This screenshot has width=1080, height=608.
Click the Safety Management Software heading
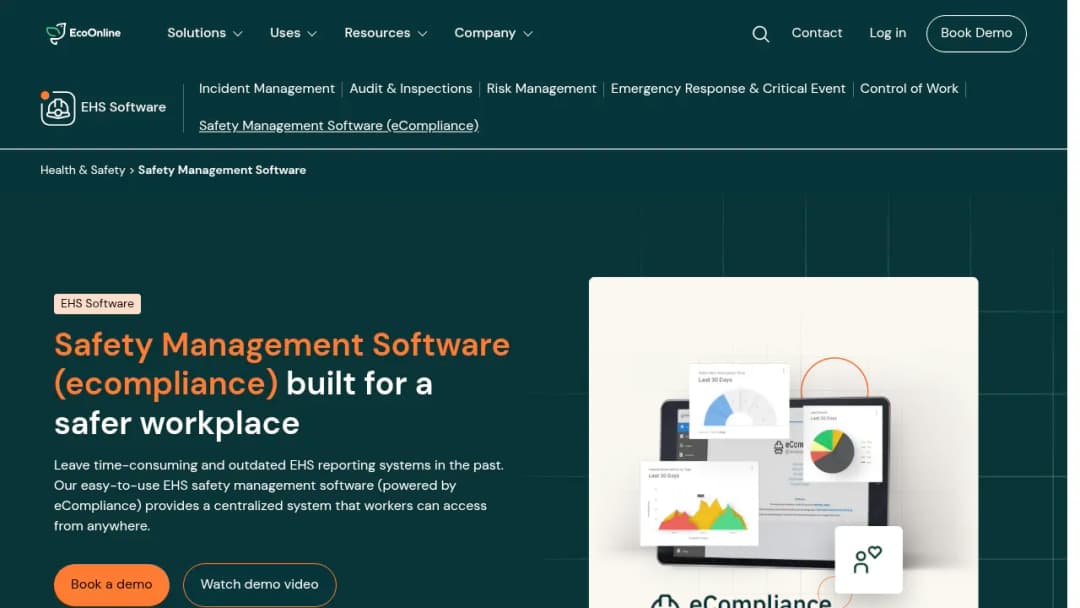click(282, 384)
